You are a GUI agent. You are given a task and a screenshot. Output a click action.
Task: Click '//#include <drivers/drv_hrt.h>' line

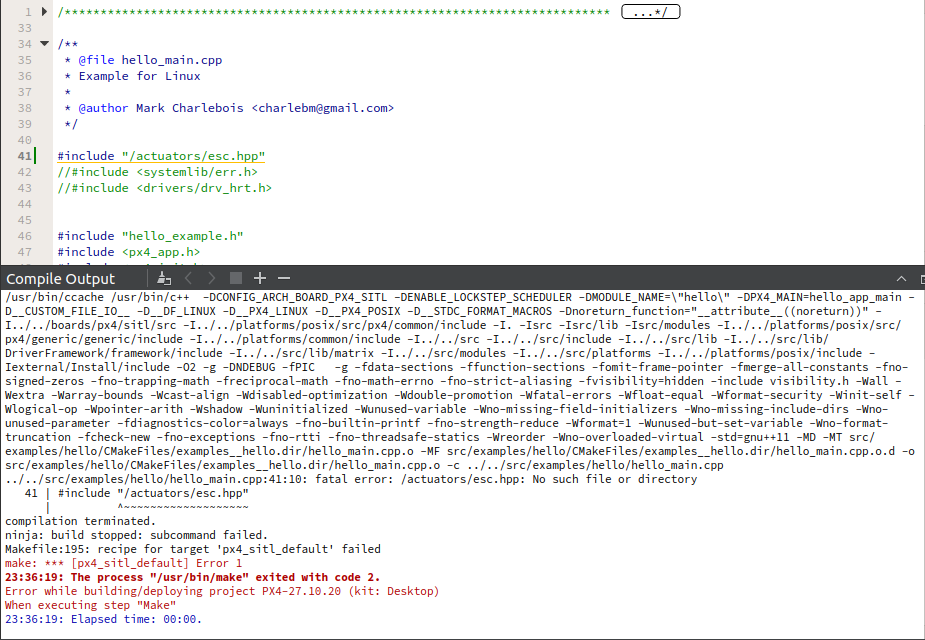point(165,188)
